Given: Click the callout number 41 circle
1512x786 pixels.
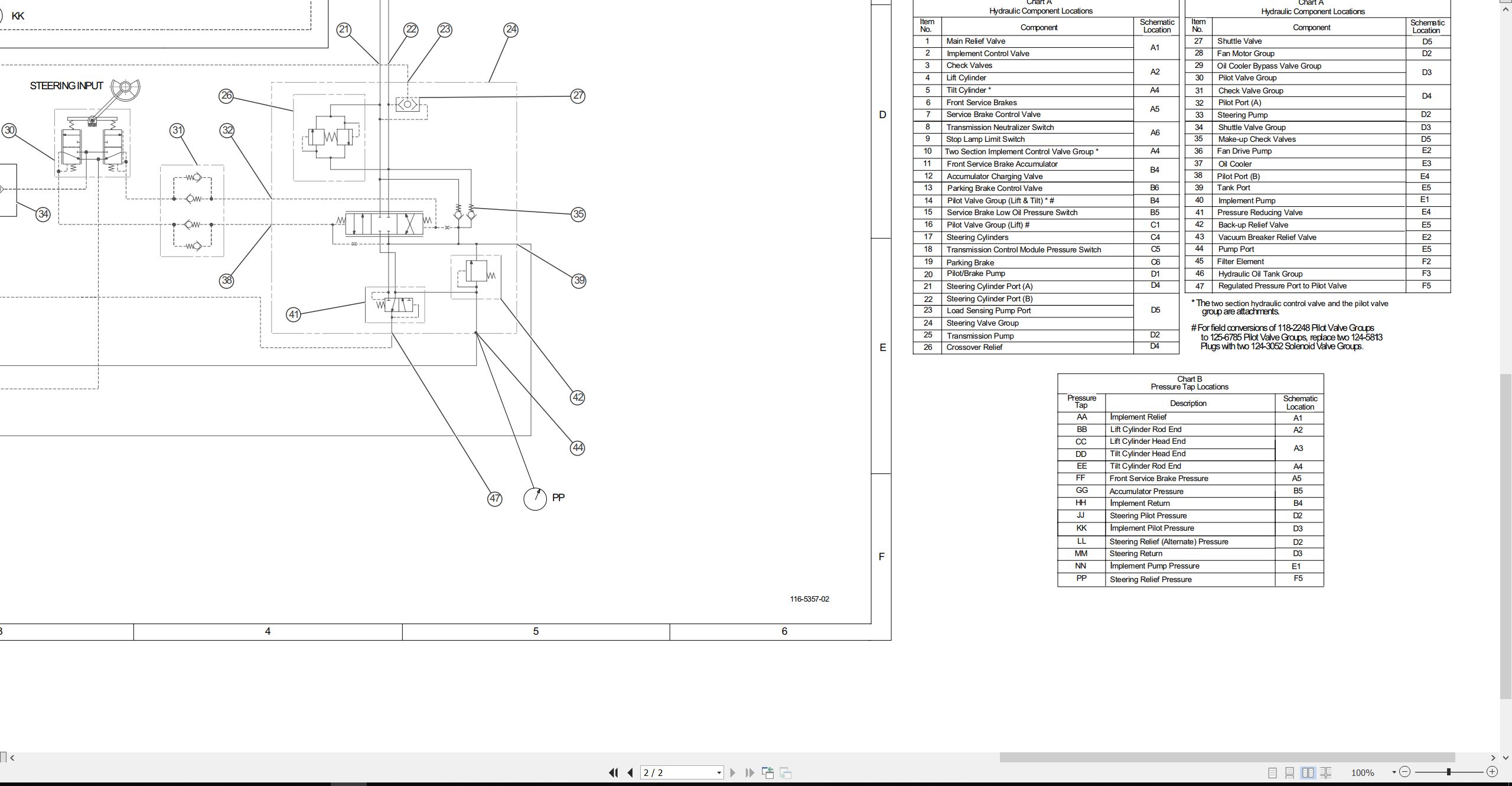Looking at the screenshot, I should coord(294,314).
